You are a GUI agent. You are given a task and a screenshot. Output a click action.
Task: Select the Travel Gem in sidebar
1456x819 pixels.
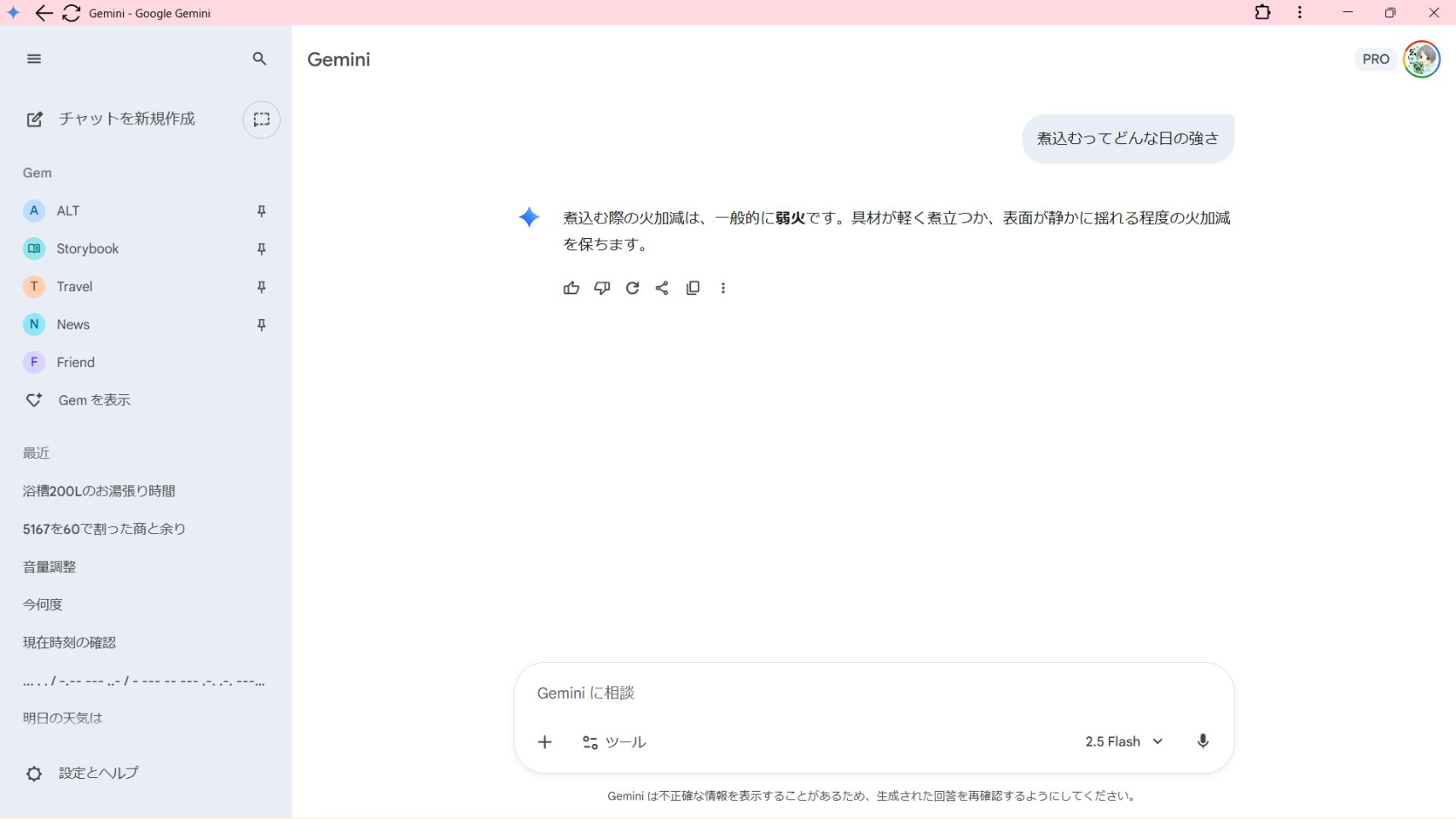(74, 287)
